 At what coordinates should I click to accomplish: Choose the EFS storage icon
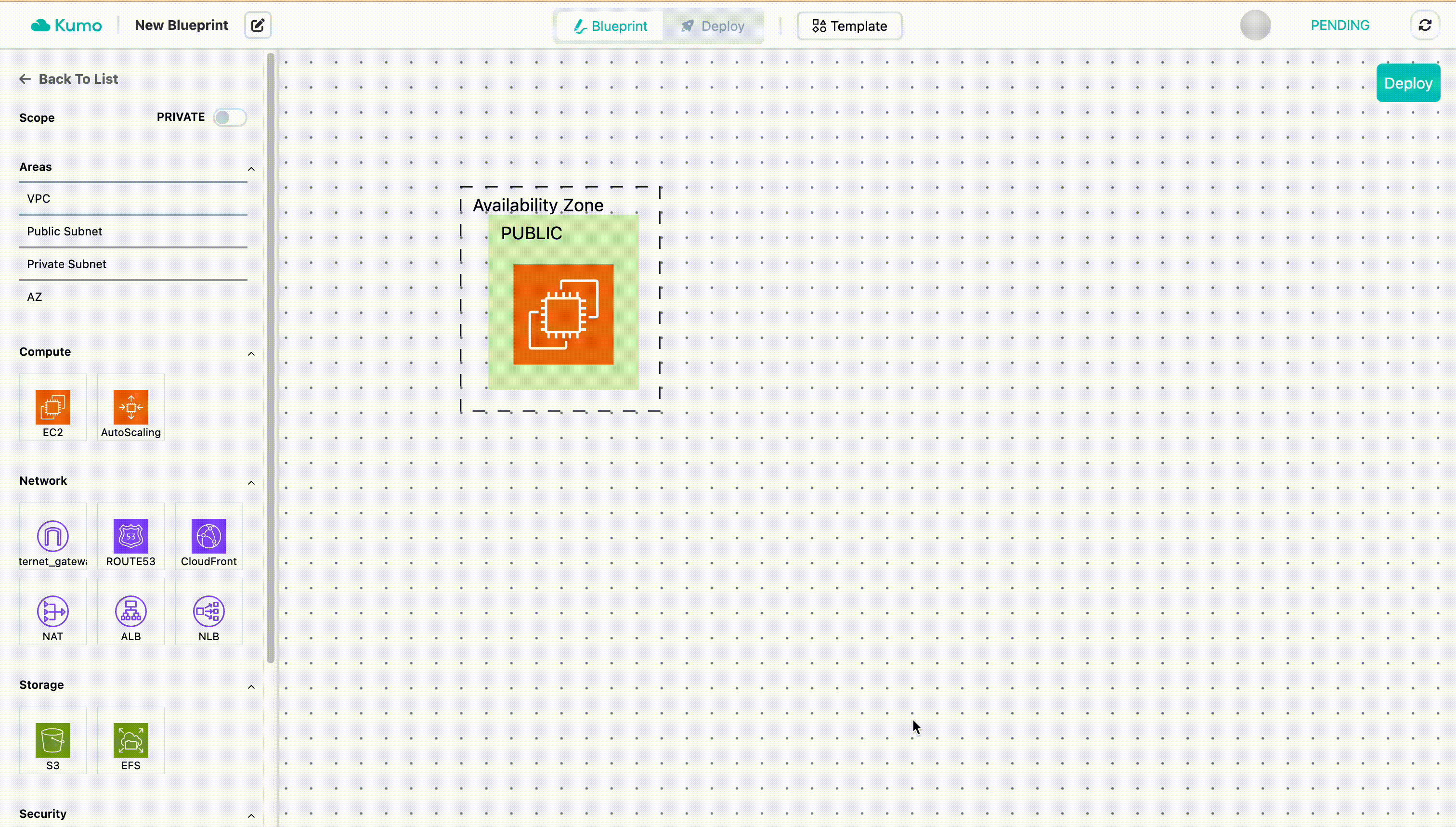click(x=130, y=740)
